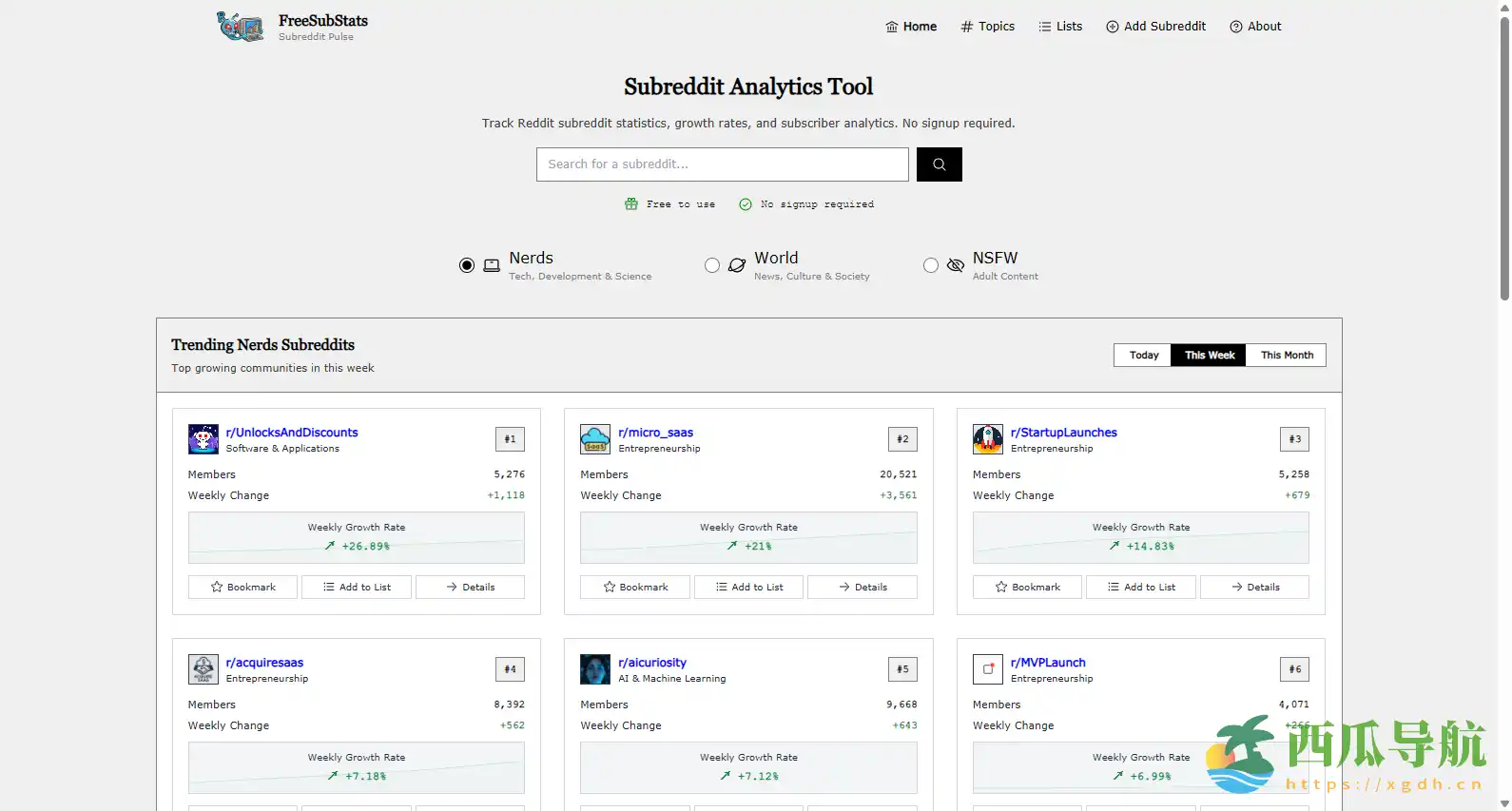Switch to the Today tab

coord(1143,355)
